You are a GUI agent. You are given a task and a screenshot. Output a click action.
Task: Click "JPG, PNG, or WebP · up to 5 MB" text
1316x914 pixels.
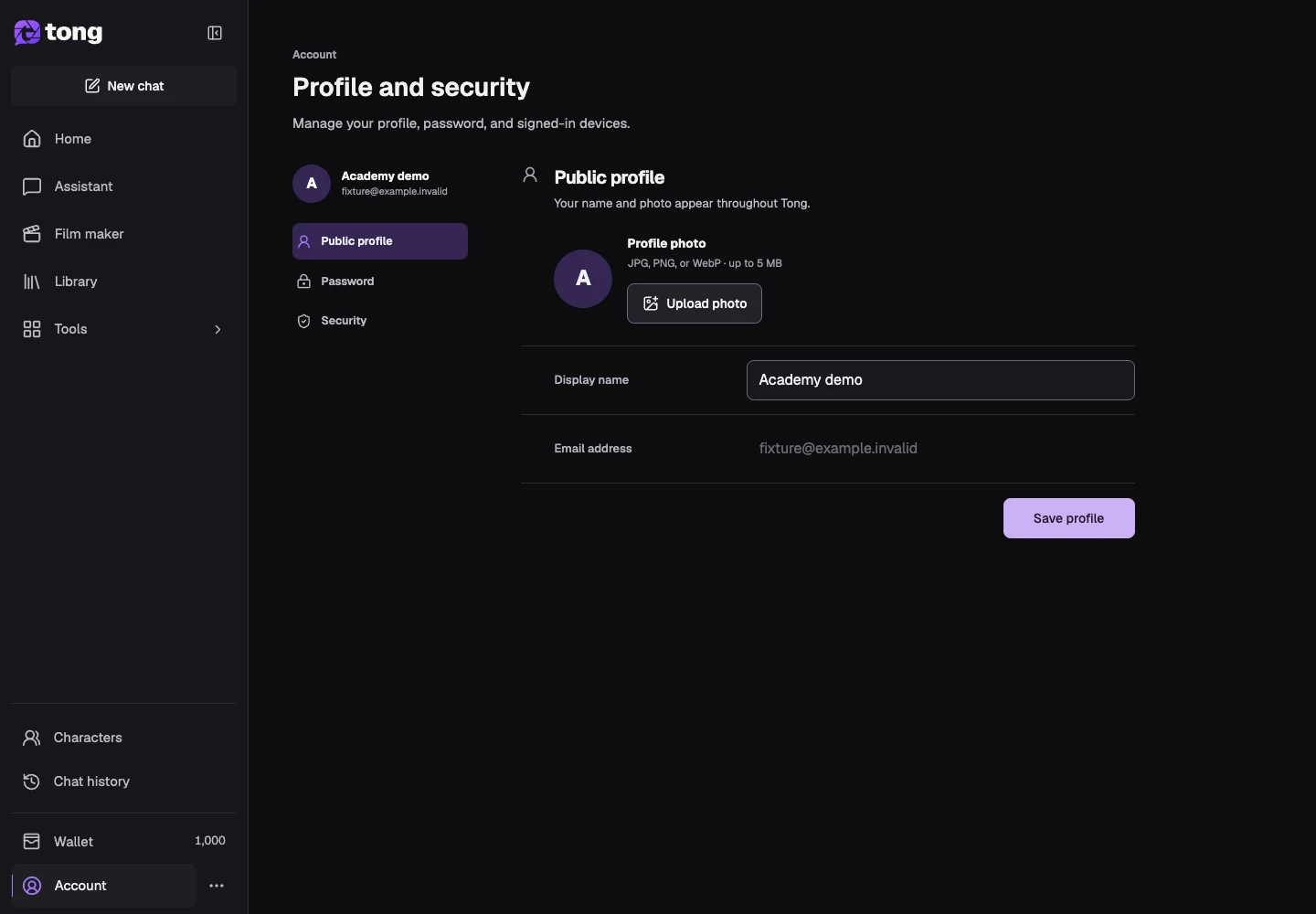point(705,263)
